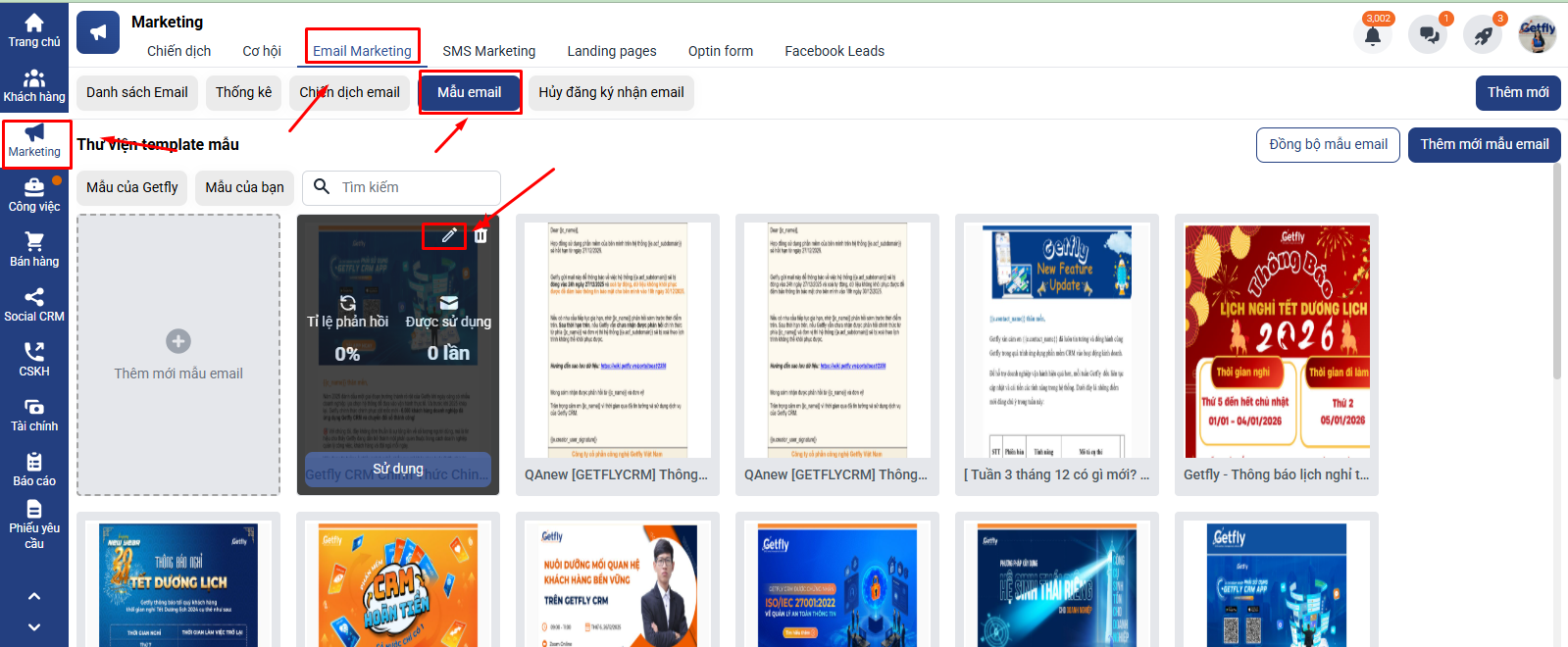The height and width of the screenshot is (647, 1568).
Task: Open the user profile avatar menu
Action: pos(1537,35)
